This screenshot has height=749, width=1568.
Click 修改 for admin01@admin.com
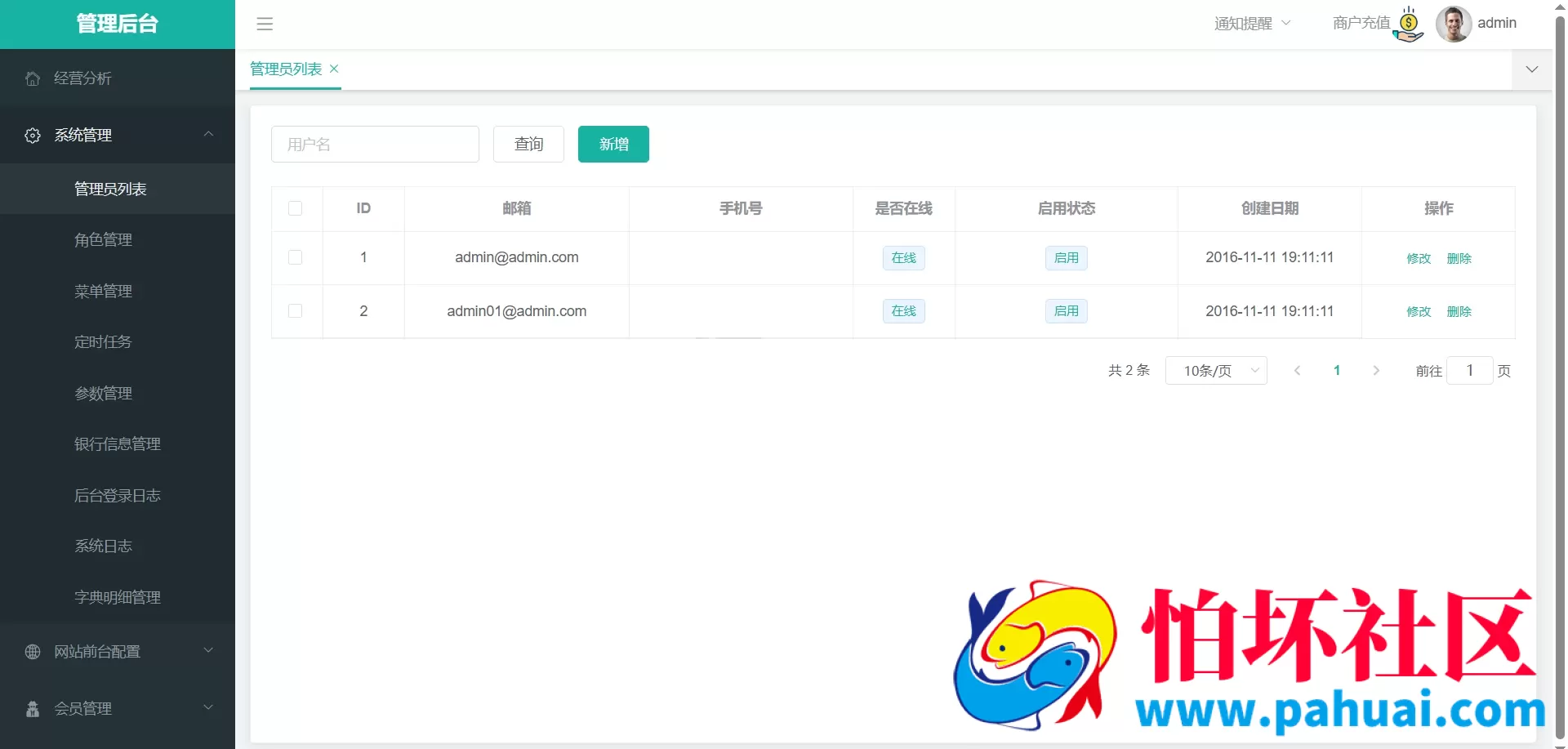tap(1419, 311)
